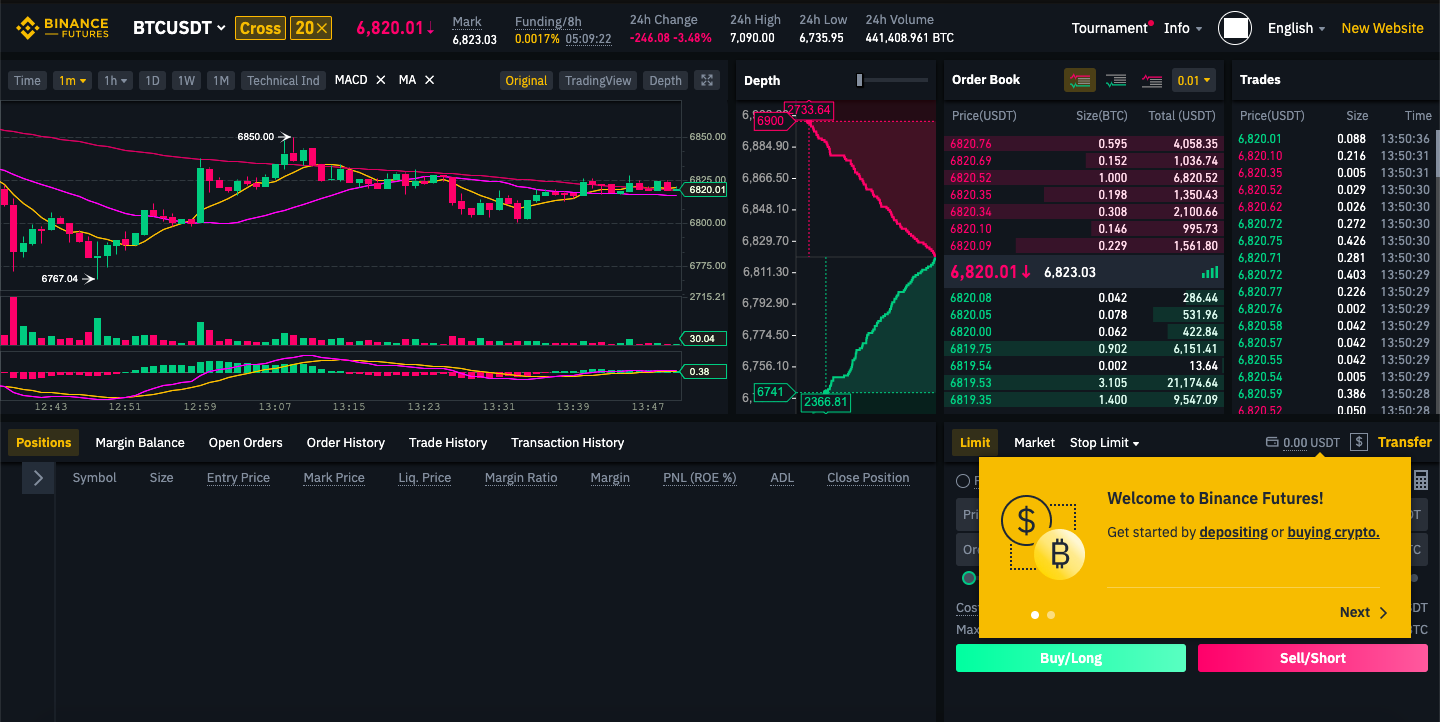Show buy orders only in order book

[x=1116, y=80]
